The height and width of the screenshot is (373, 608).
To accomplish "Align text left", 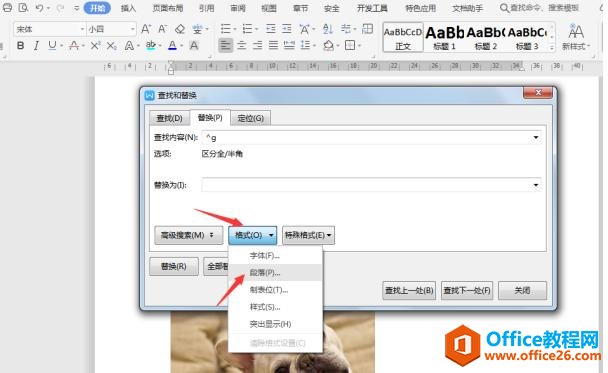I will point(225,46).
